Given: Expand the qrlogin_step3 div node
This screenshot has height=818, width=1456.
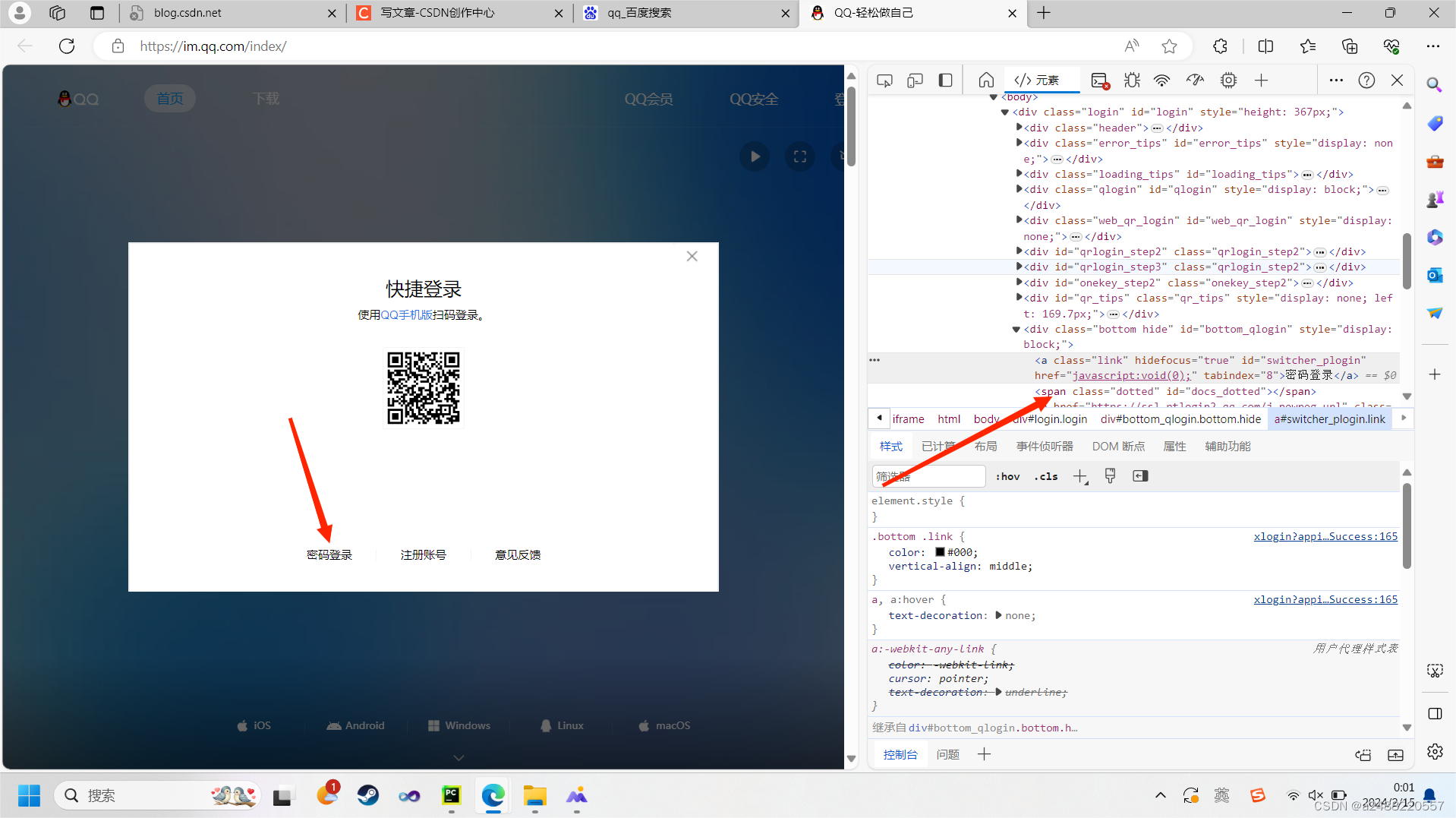Looking at the screenshot, I should (x=1020, y=267).
